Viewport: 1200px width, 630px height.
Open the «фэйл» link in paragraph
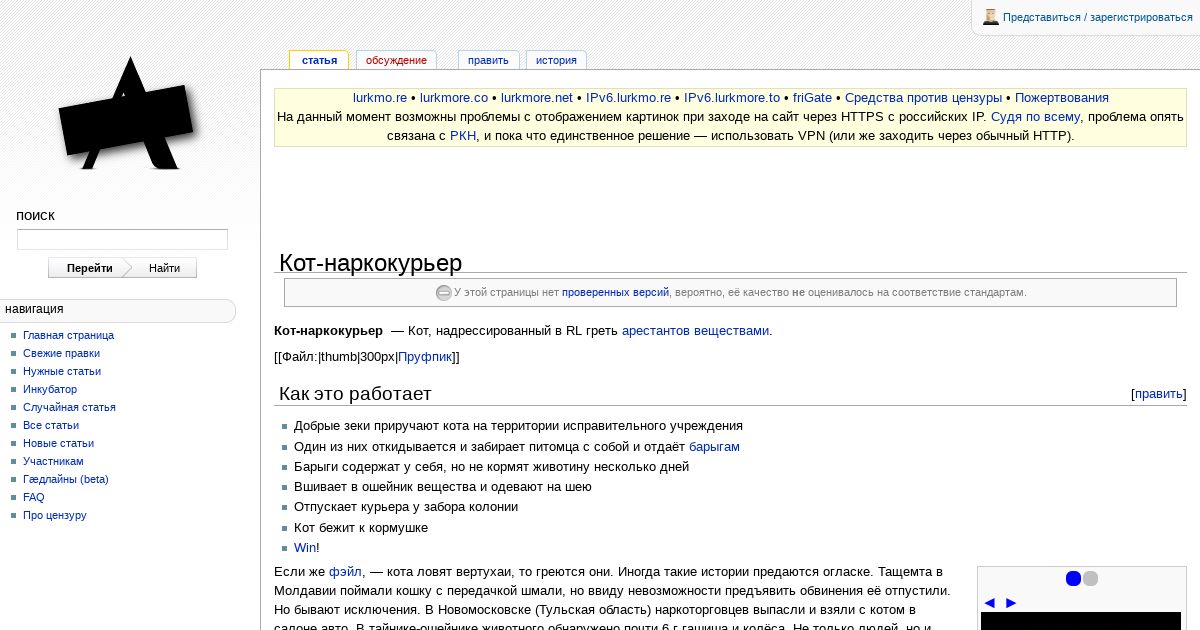[345, 572]
